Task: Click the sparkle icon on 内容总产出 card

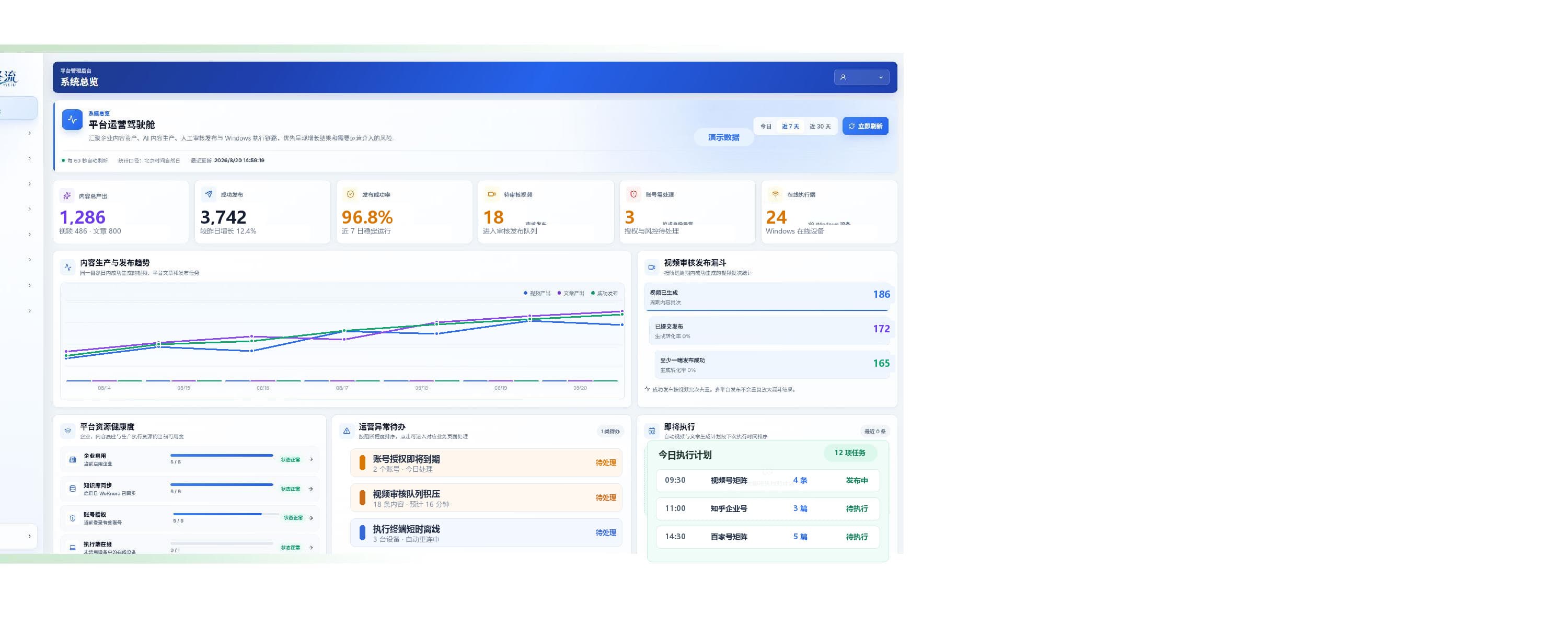Action: pyautogui.click(x=67, y=196)
